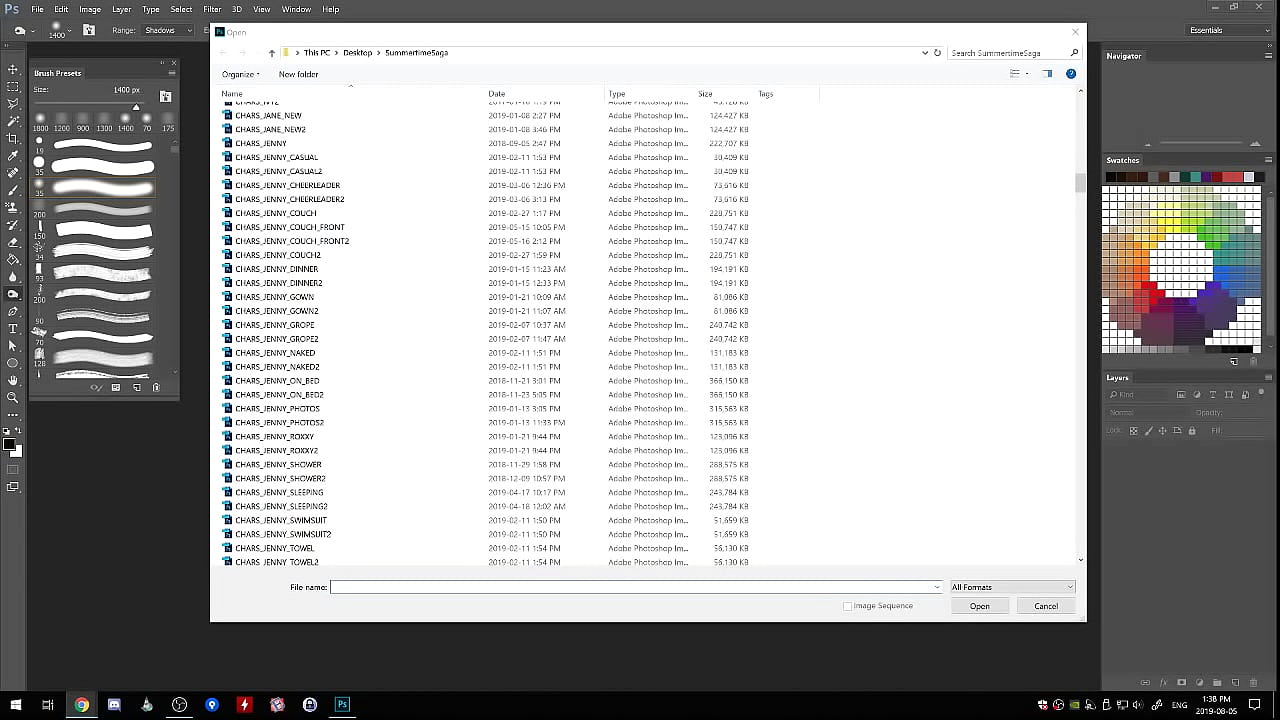Image resolution: width=1280 pixels, height=720 pixels.
Task: Select the Zoom tool
Action: tap(13, 397)
